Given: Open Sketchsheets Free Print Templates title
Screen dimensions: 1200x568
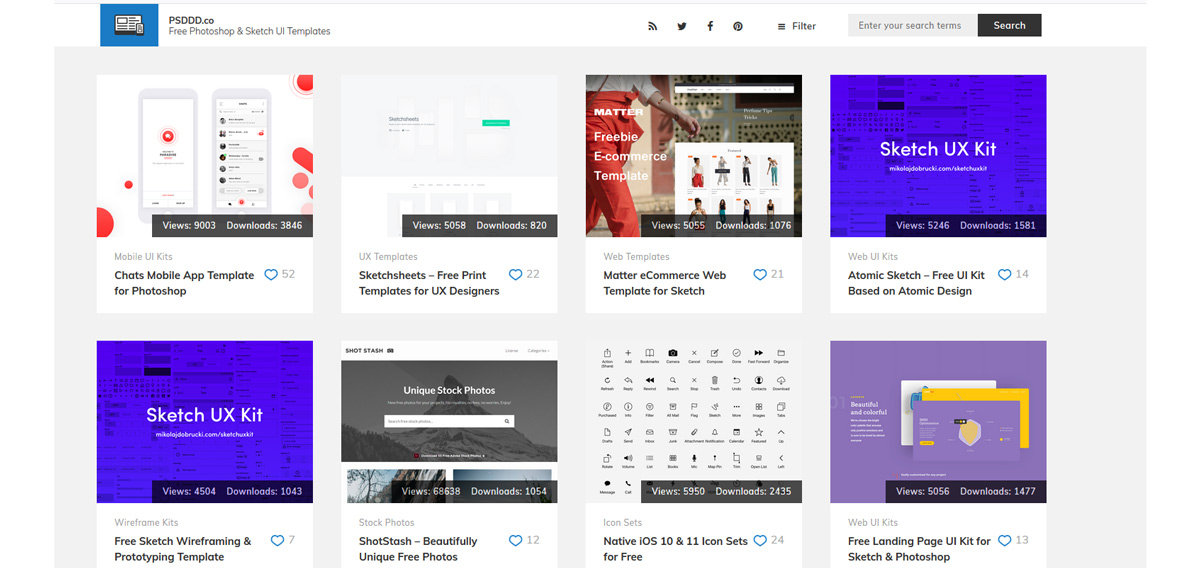Looking at the screenshot, I should pyautogui.click(x=429, y=283).
